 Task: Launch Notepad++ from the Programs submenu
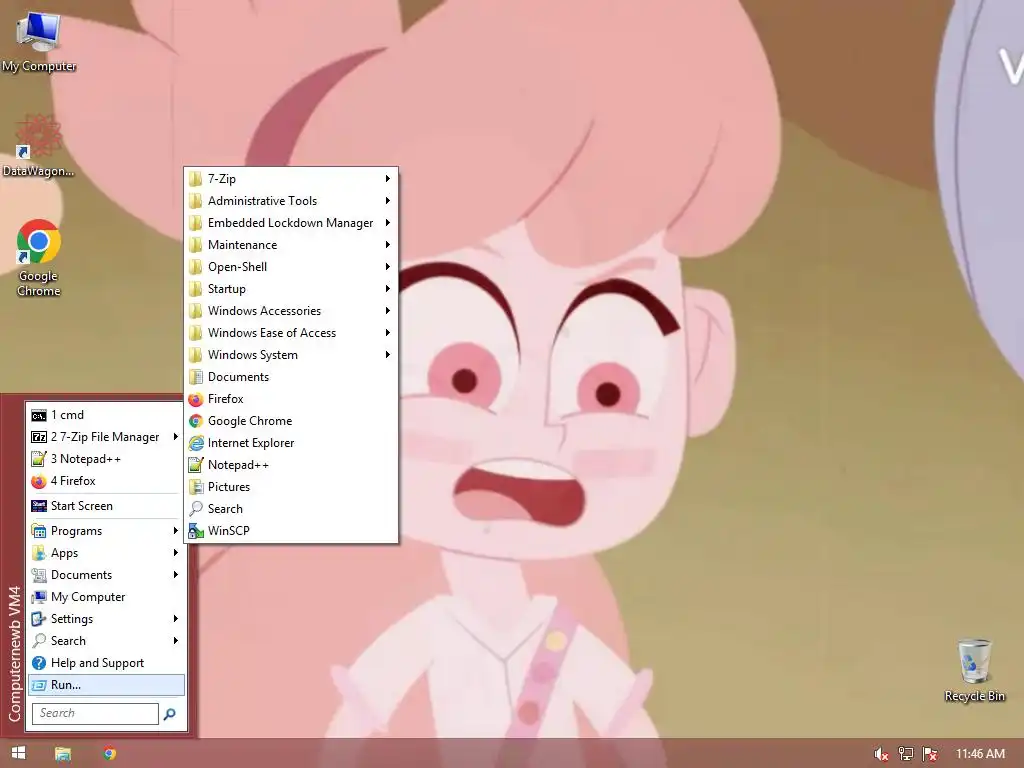point(291,465)
